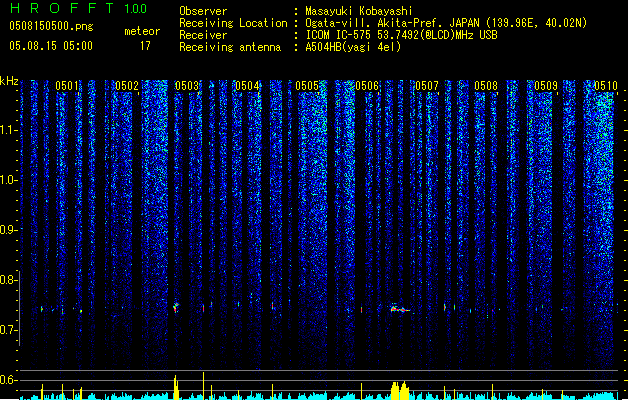Click the 'Observer' label
Viewport: 629px width, 400px height.
click(x=203, y=11)
